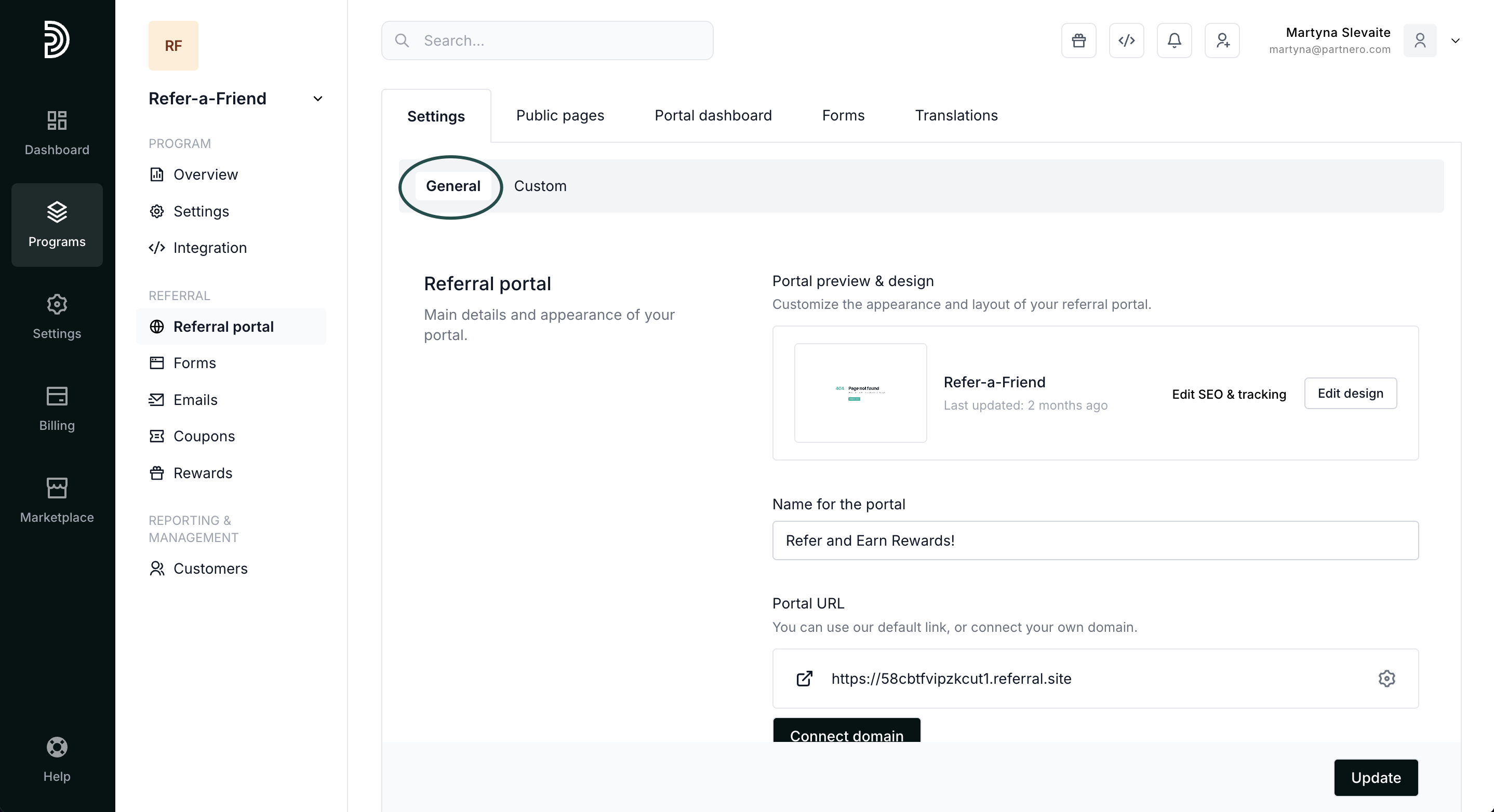This screenshot has height=812, width=1494.
Task: Open Billing in left sidebar
Action: click(x=57, y=408)
